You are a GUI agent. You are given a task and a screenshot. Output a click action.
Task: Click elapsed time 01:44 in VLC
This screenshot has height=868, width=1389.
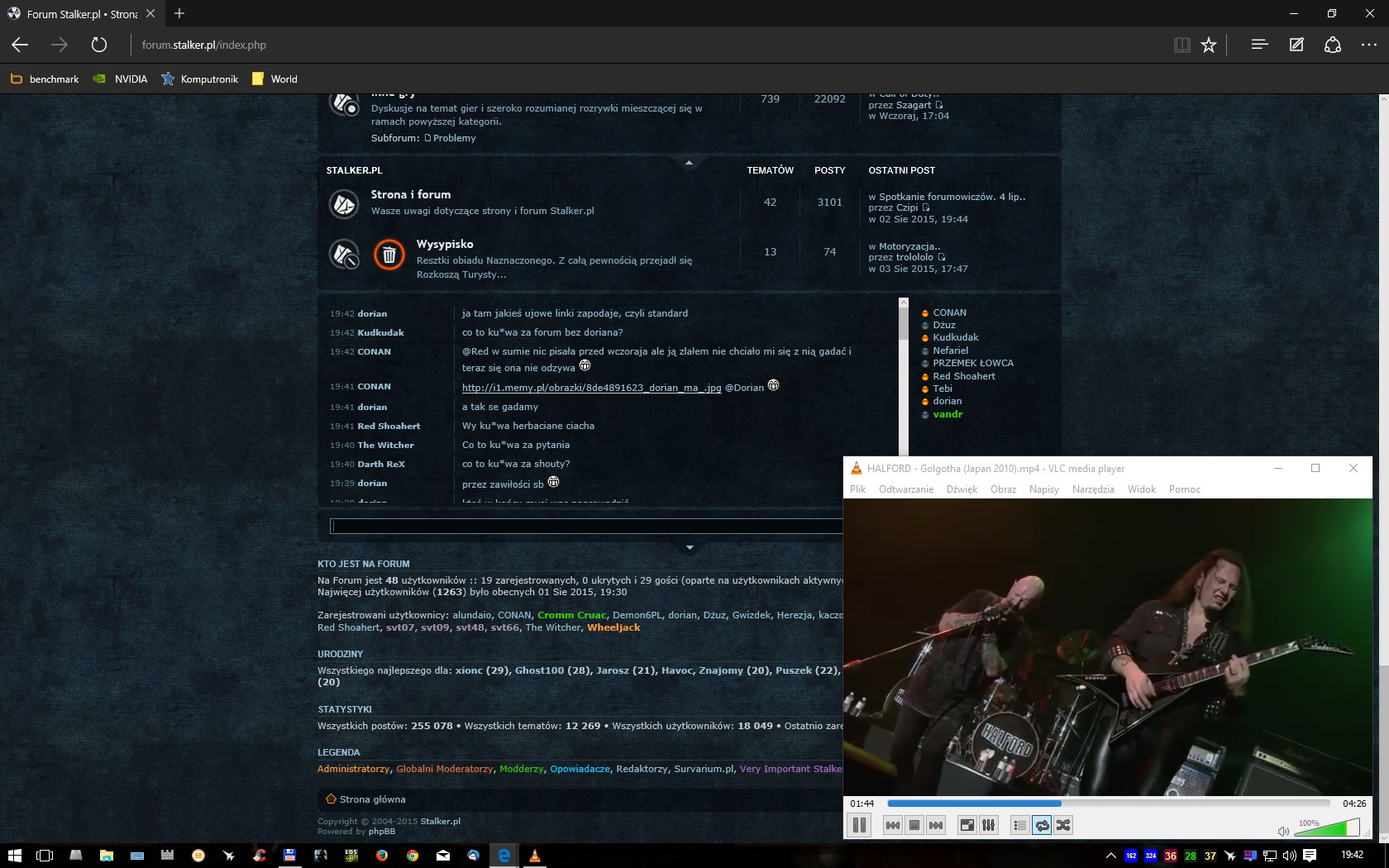click(862, 804)
